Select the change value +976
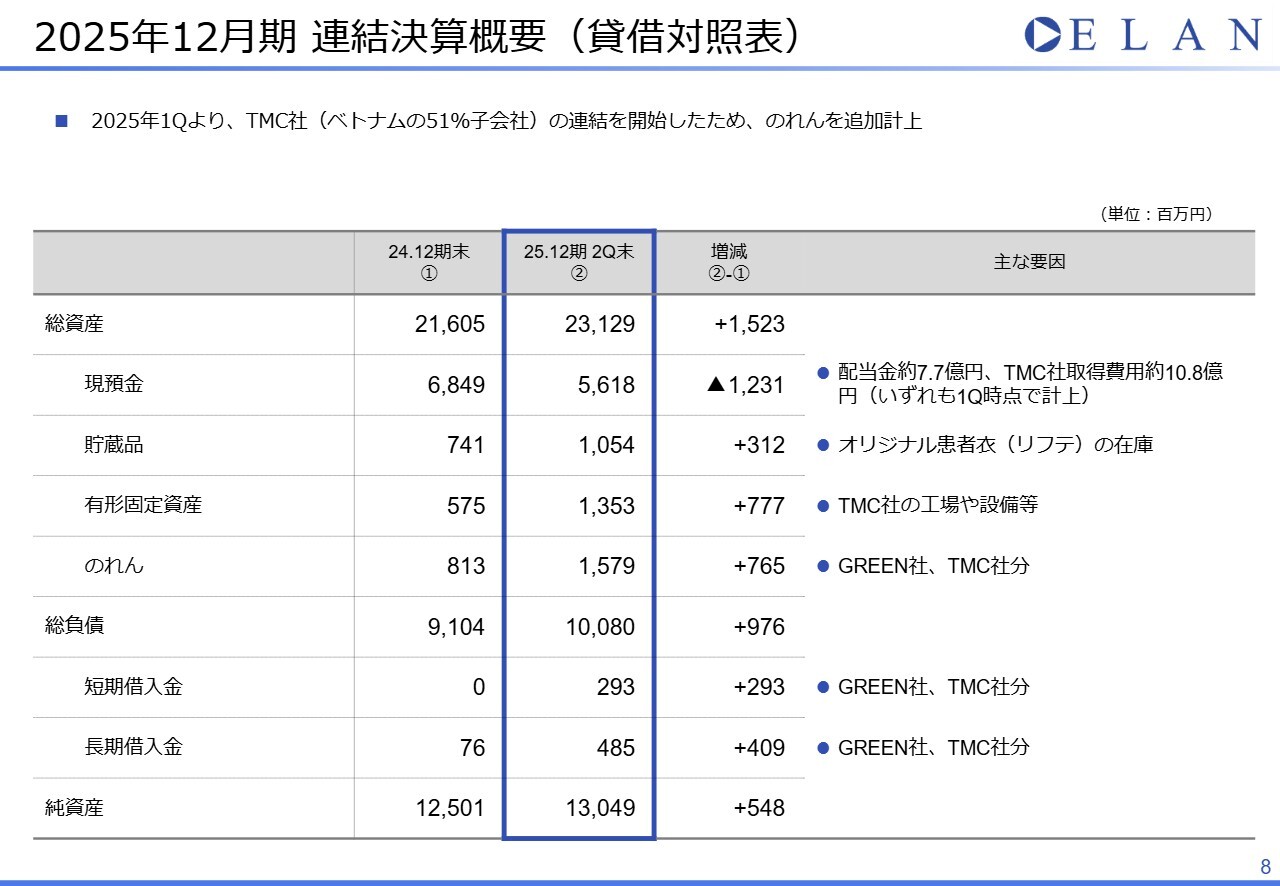This screenshot has width=1280, height=886. pos(760,627)
